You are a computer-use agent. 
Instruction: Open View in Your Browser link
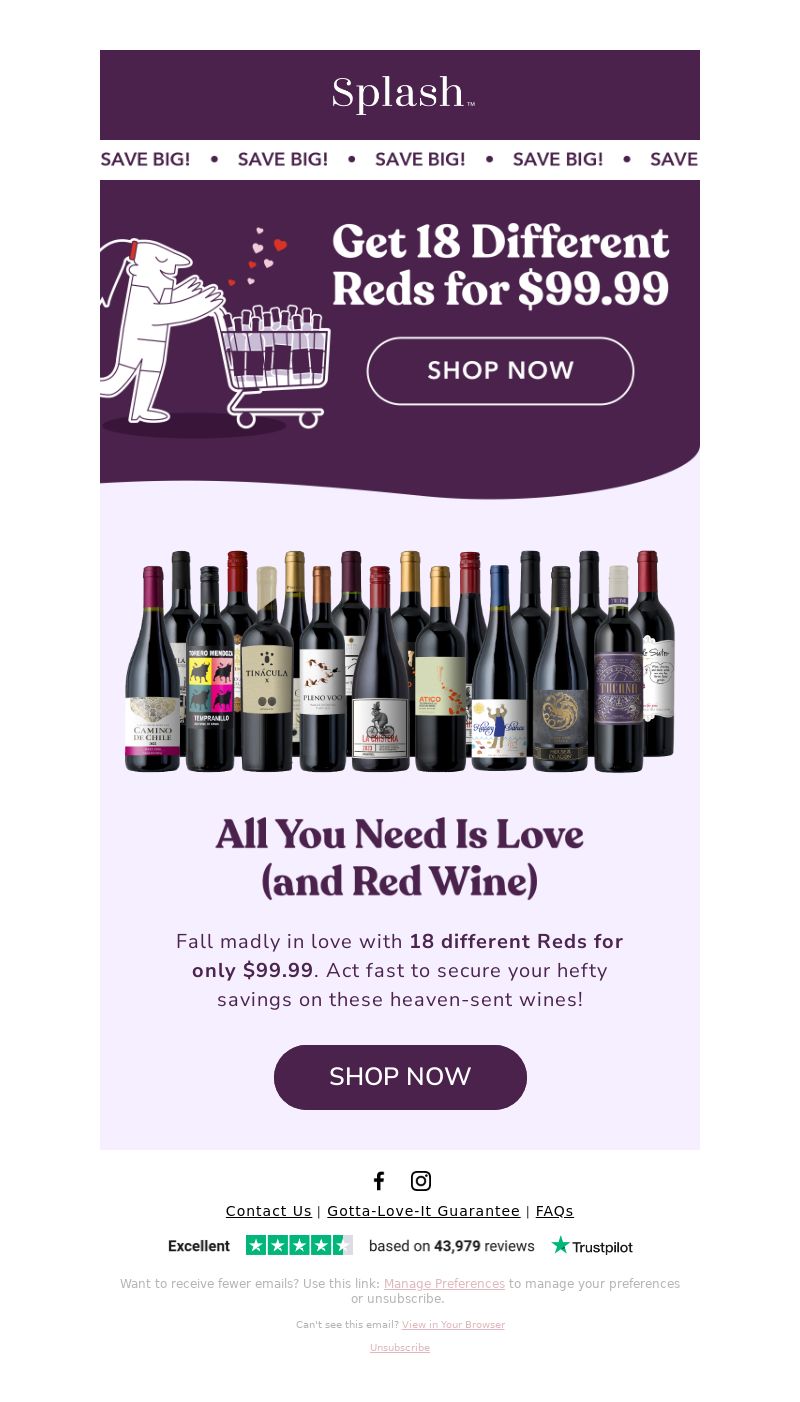pyautogui.click(x=453, y=1325)
